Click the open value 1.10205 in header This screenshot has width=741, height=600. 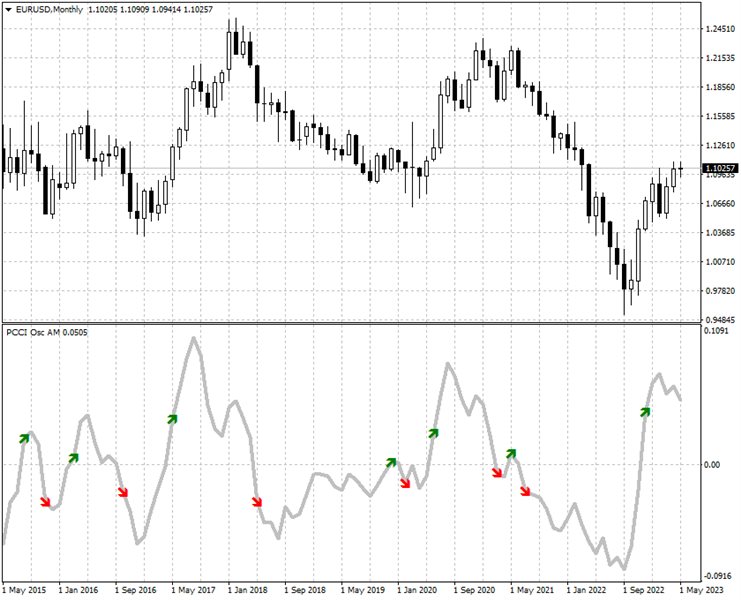point(103,9)
